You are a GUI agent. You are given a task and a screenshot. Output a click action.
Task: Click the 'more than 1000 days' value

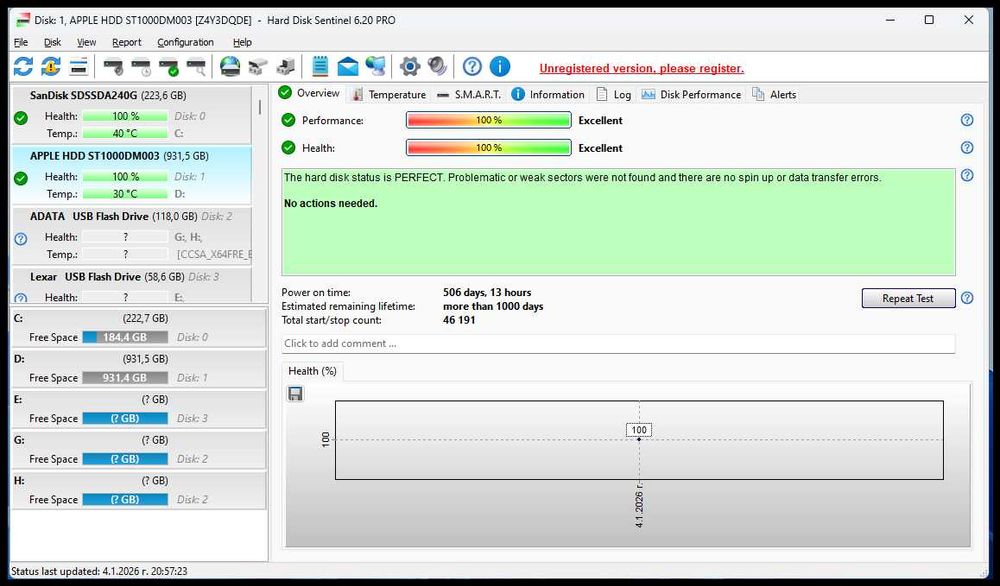pos(493,306)
